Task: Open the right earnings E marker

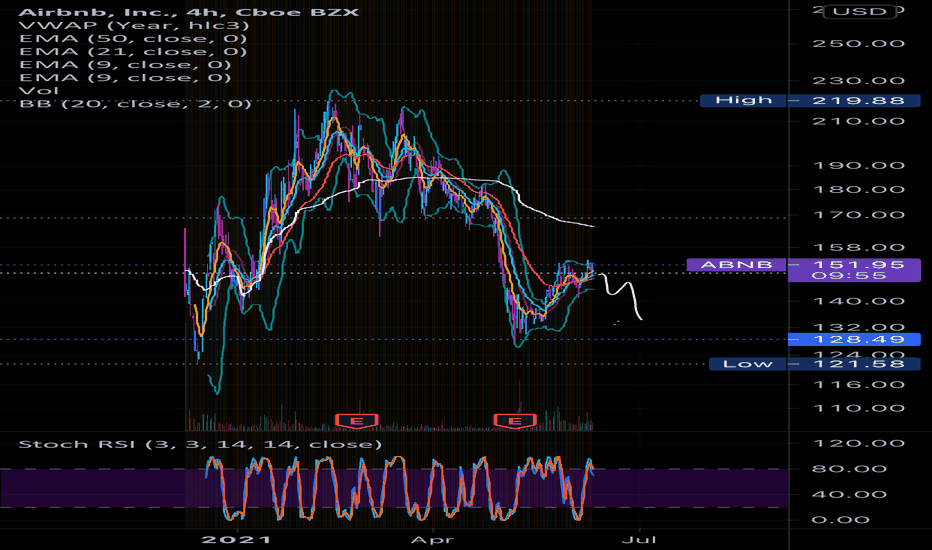Action: pyautogui.click(x=515, y=421)
